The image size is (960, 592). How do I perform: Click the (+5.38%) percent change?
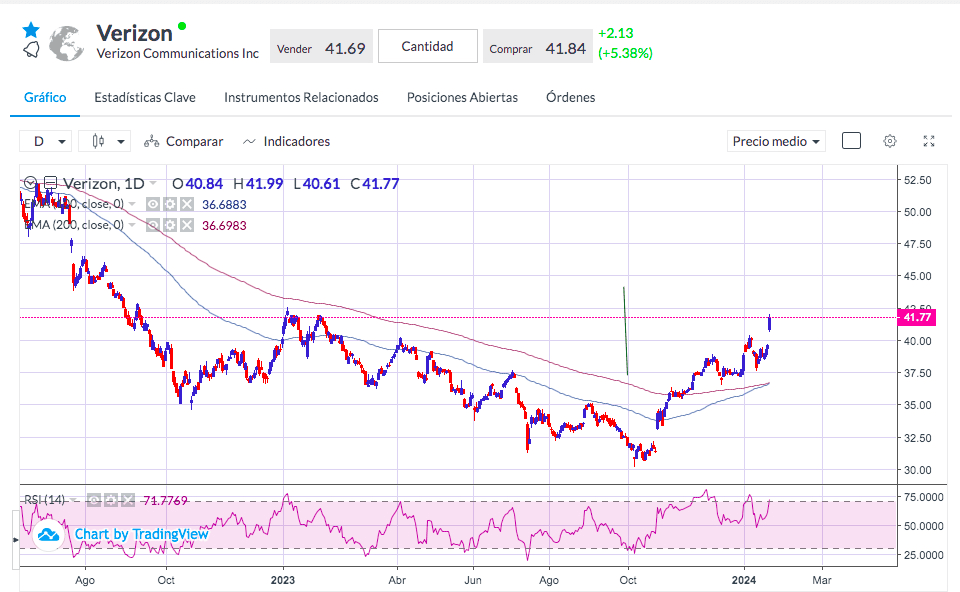[625, 53]
